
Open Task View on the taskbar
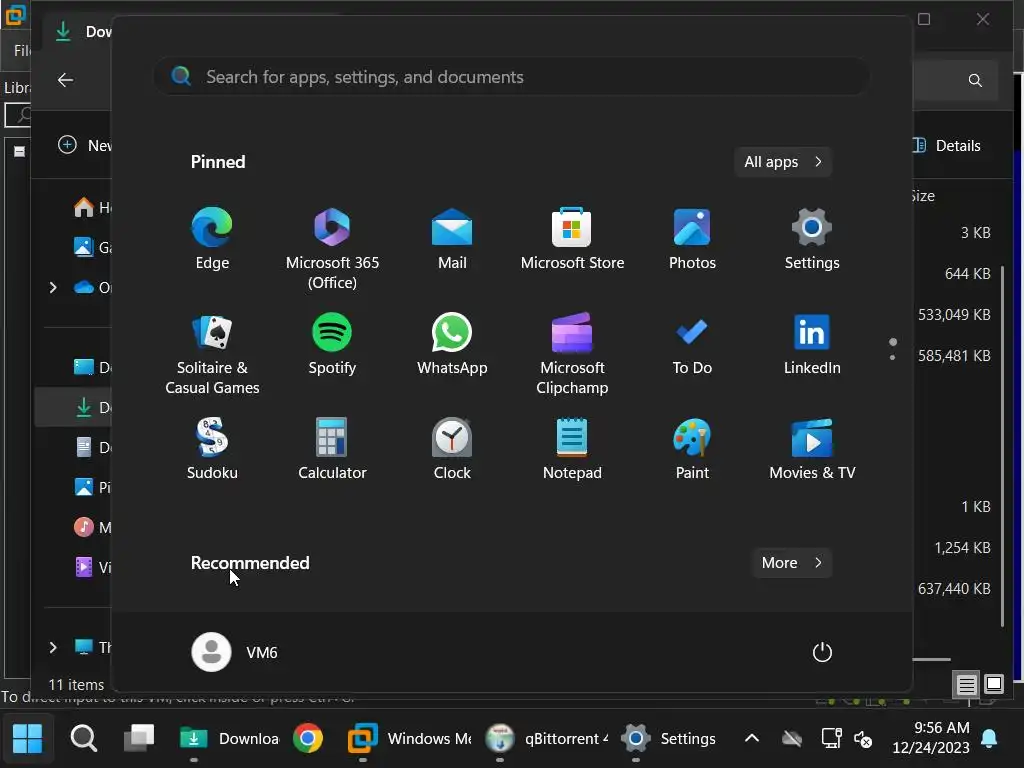click(139, 739)
